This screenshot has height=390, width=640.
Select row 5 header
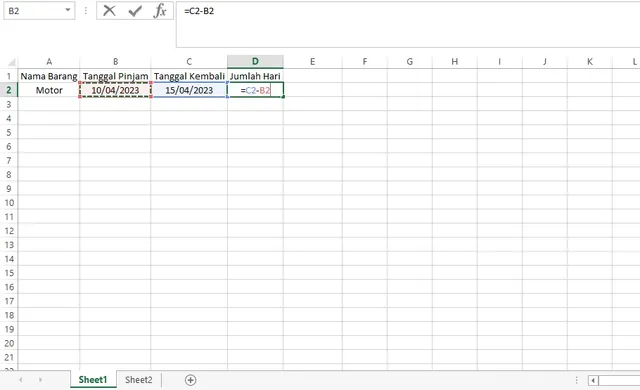[9, 133]
